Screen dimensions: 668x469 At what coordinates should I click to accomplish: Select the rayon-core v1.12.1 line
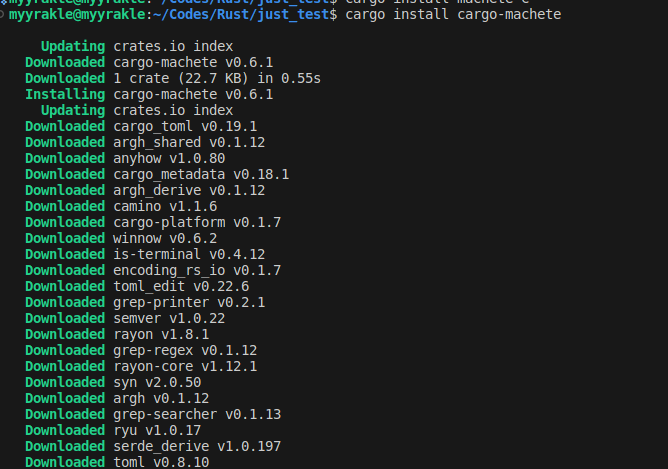[x=185, y=366]
